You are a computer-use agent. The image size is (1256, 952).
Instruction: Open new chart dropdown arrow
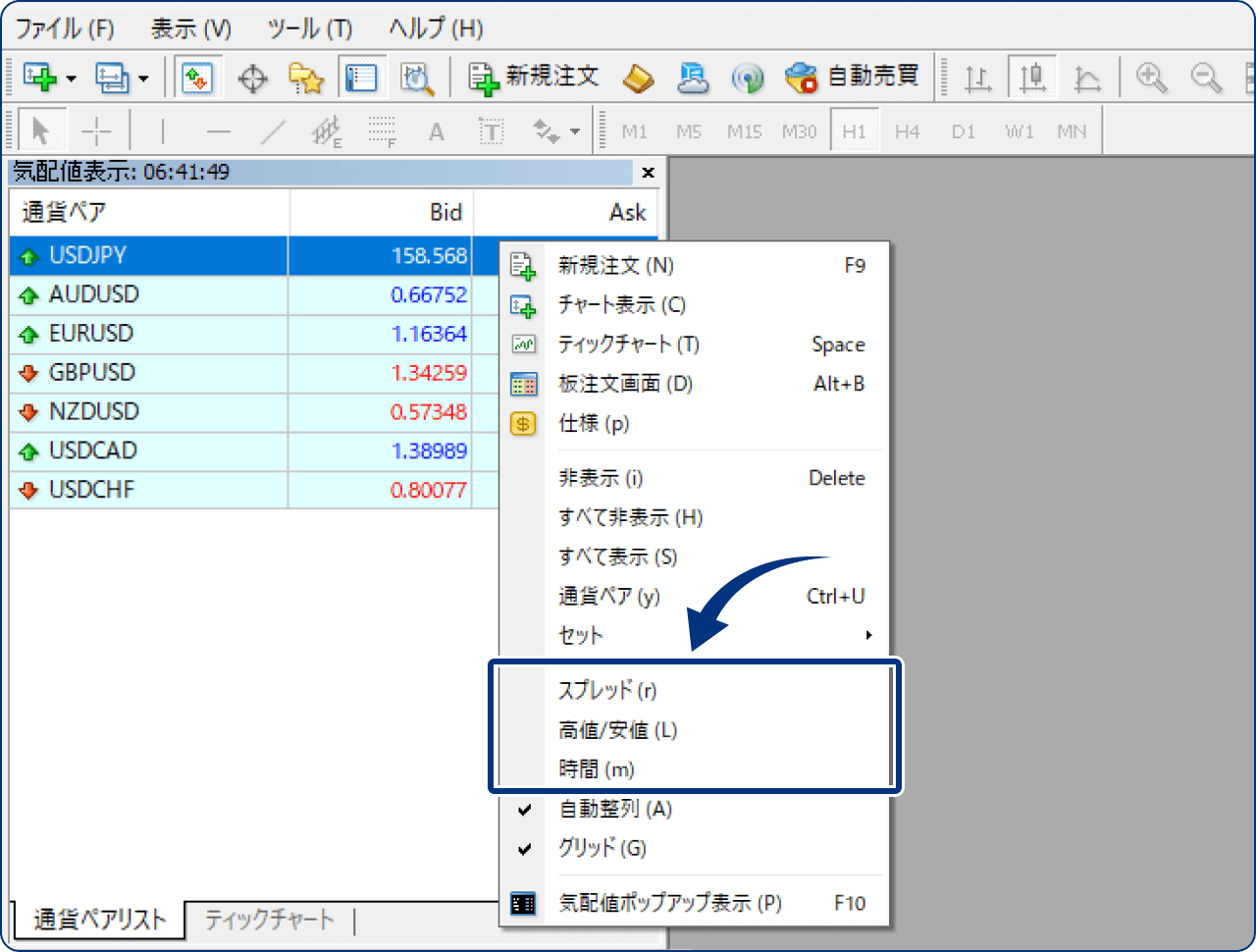pos(71,79)
